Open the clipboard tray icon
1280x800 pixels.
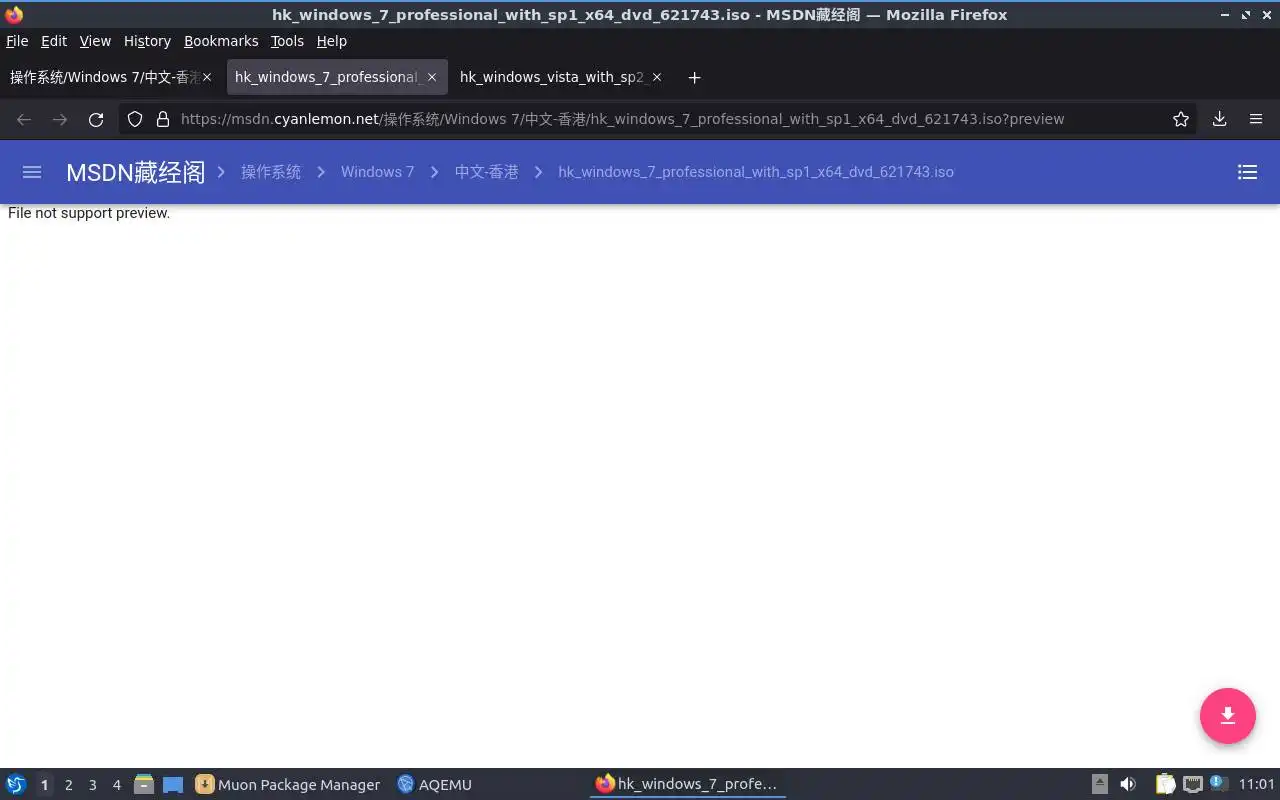click(x=1165, y=785)
